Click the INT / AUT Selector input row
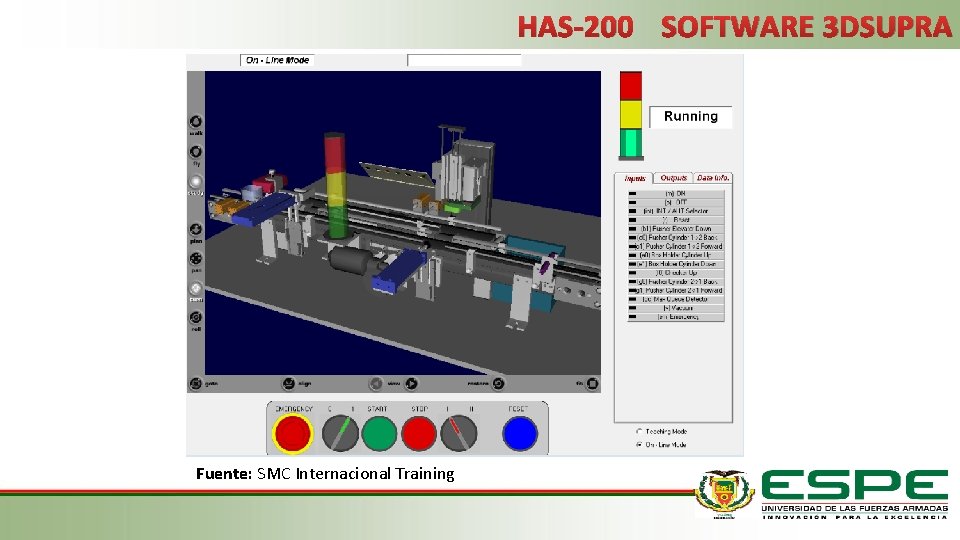 [x=676, y=211]
